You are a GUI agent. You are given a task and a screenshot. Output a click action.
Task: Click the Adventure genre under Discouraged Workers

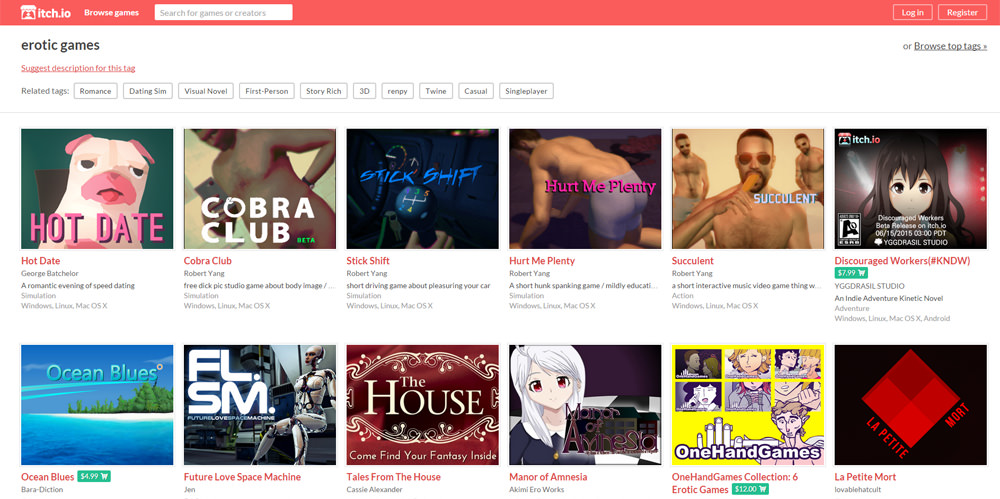click(x=852, y=308)
